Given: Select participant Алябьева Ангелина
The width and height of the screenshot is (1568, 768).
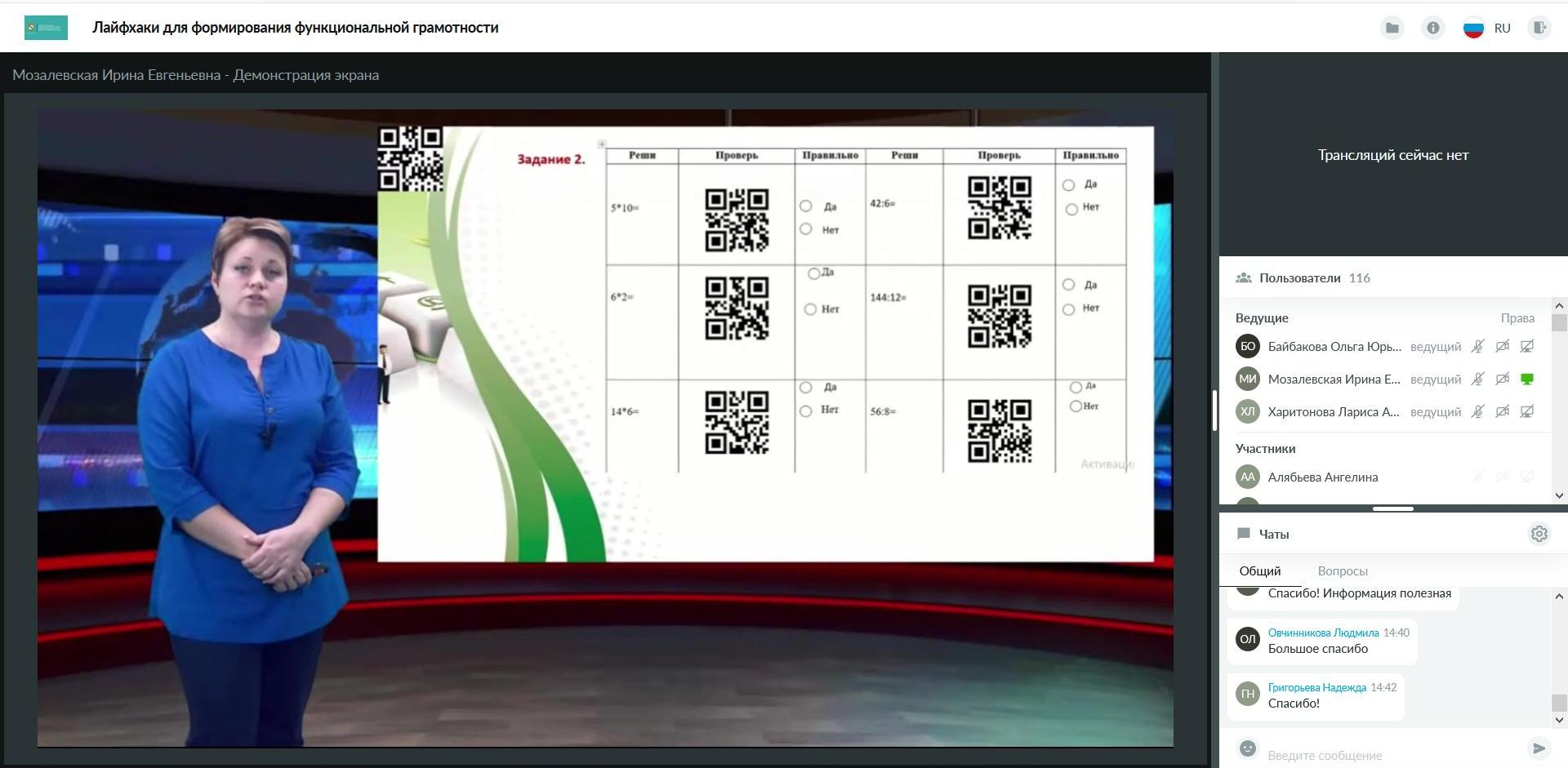Looking at the screenshot, I should (1323, 477).
